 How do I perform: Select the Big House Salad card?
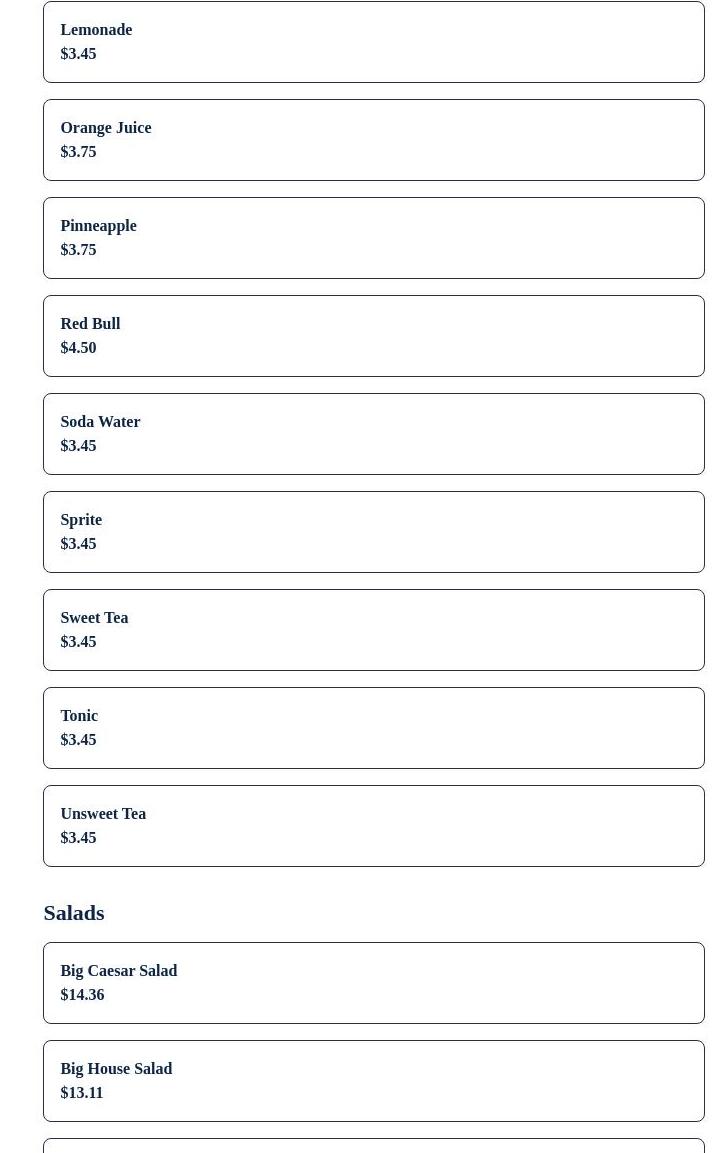coord(373,1081)
